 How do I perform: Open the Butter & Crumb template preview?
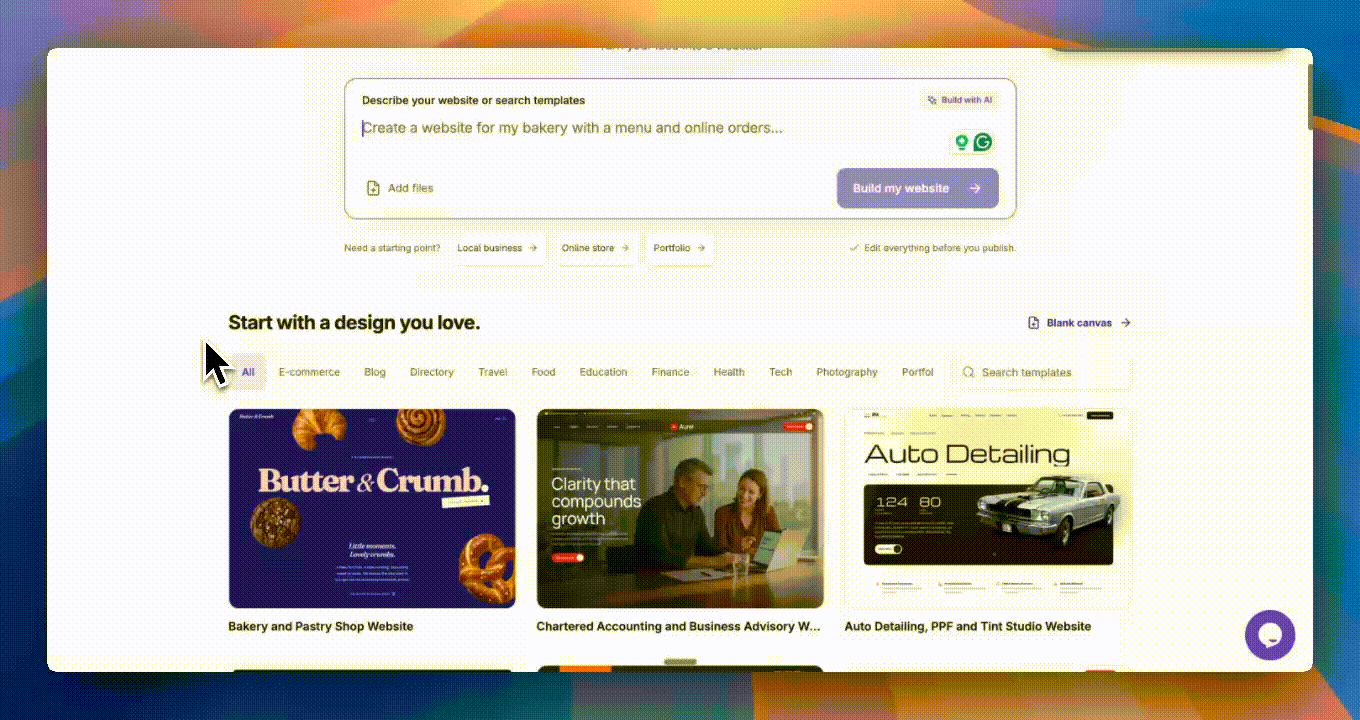372,508
